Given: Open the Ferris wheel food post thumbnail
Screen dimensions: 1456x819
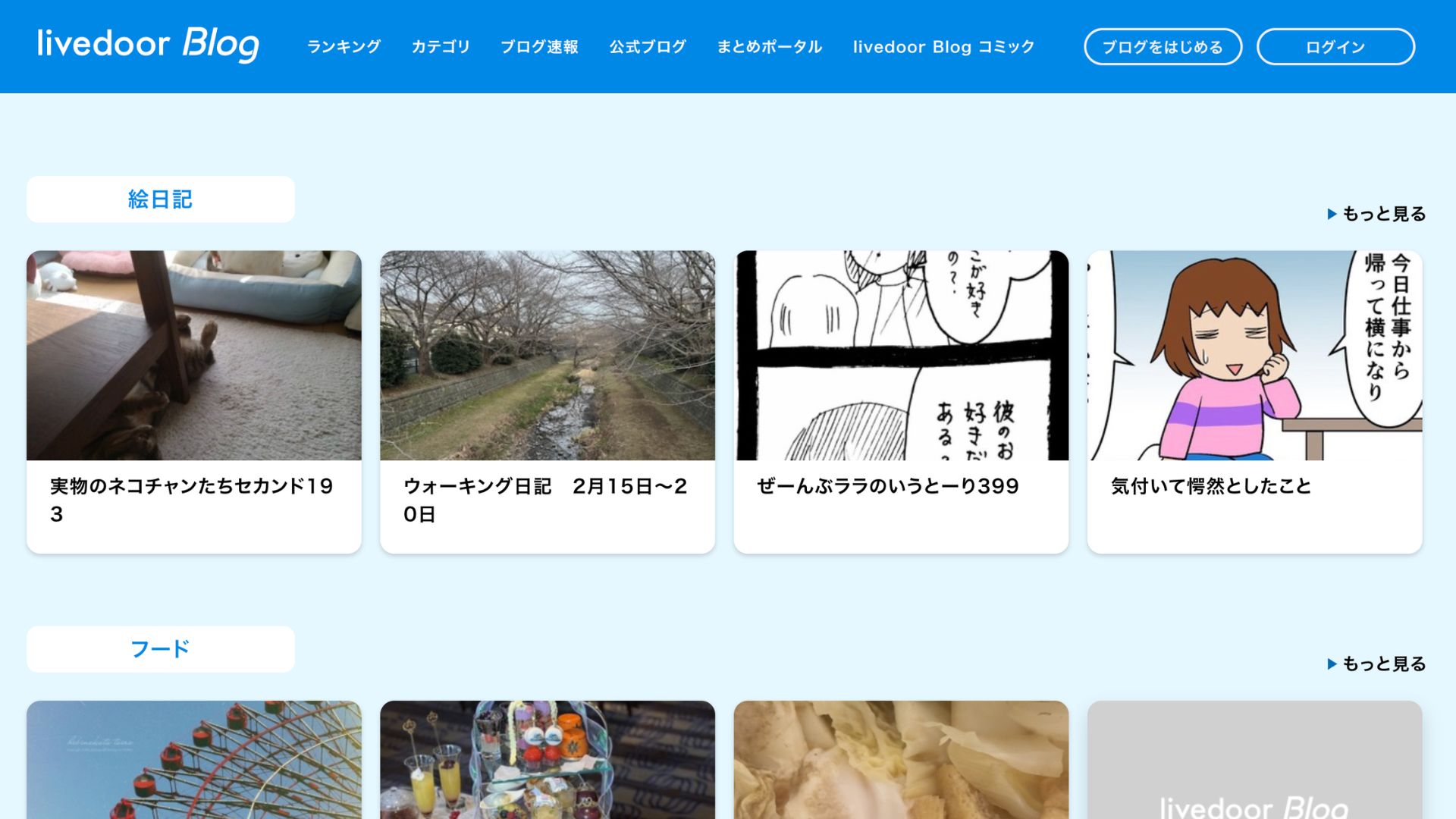Looking at the screenshot, I should 194,760.
